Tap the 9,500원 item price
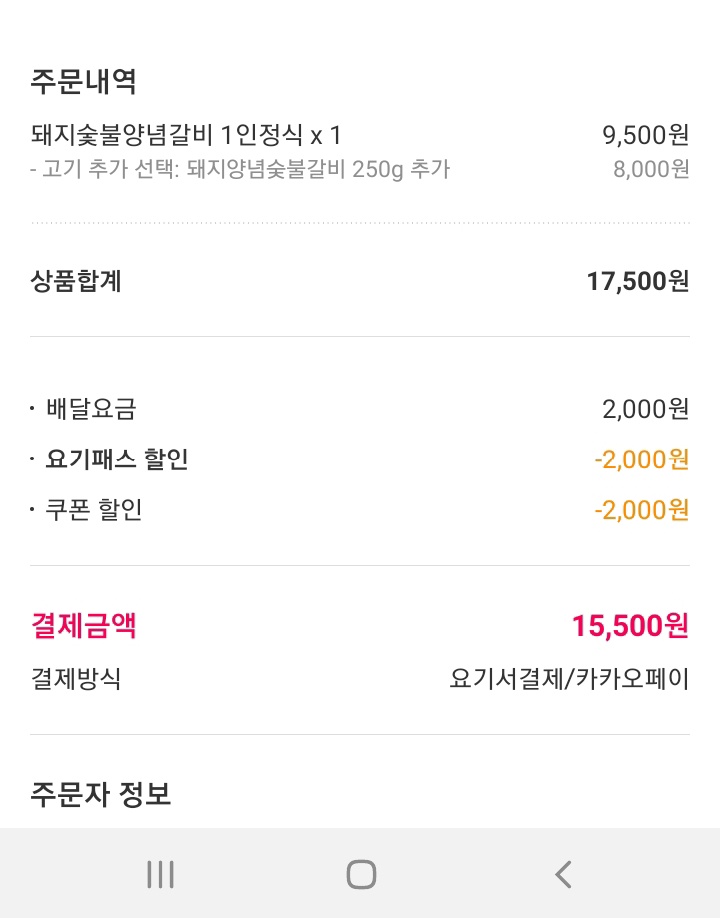Screen dimensions: 720x918 click(645, 135)
